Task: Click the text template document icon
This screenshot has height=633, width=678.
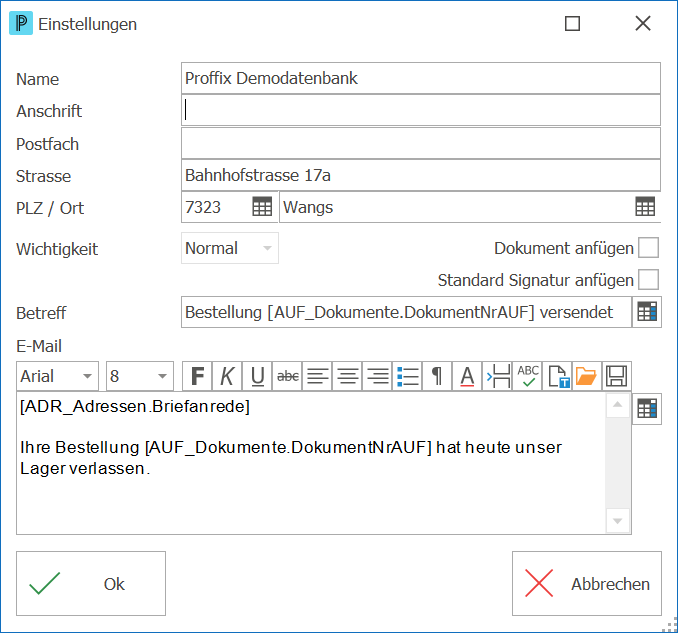Action: click(557, 376)
